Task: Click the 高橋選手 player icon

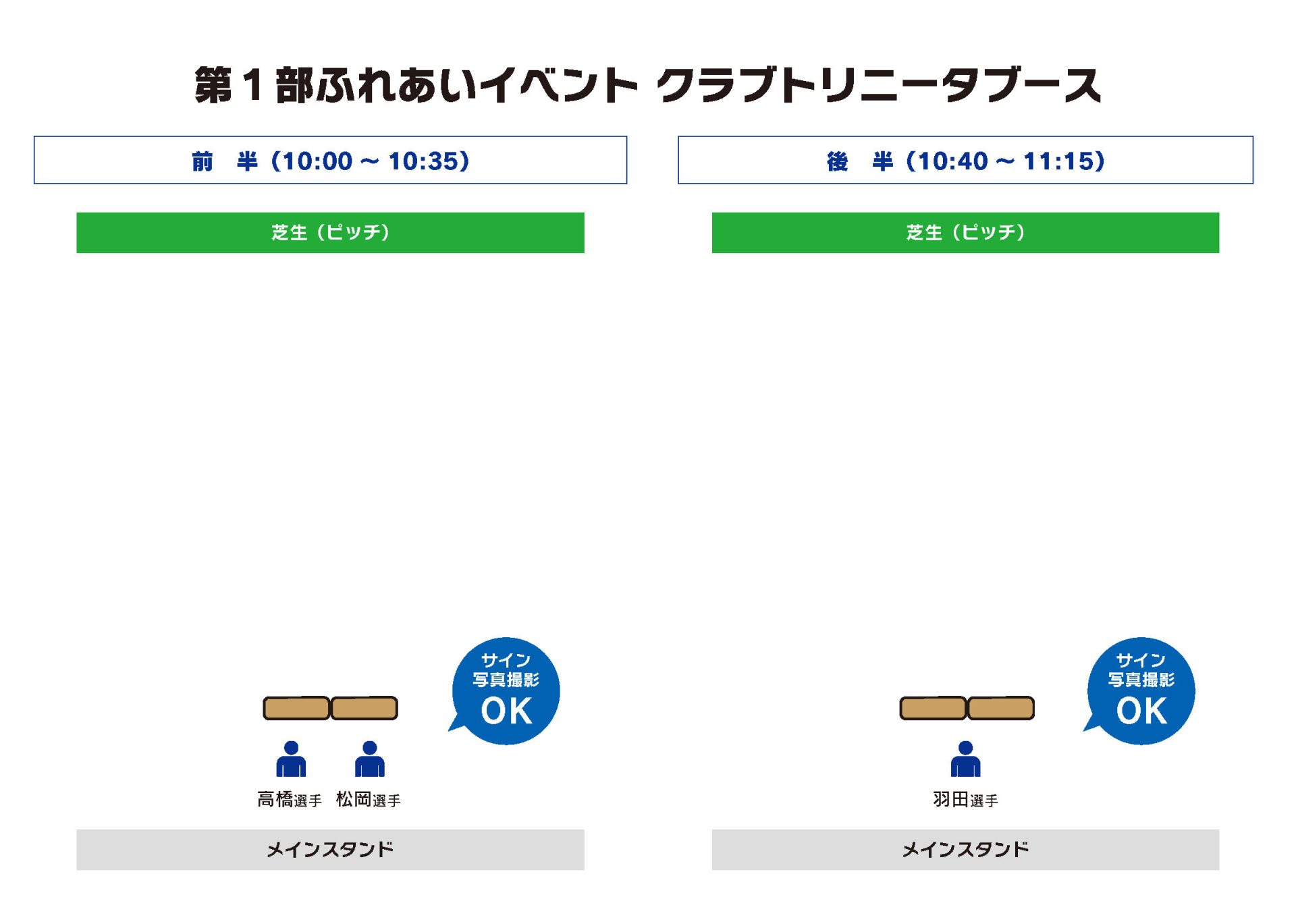Action: pyautogui.click(x=291, y=759)
